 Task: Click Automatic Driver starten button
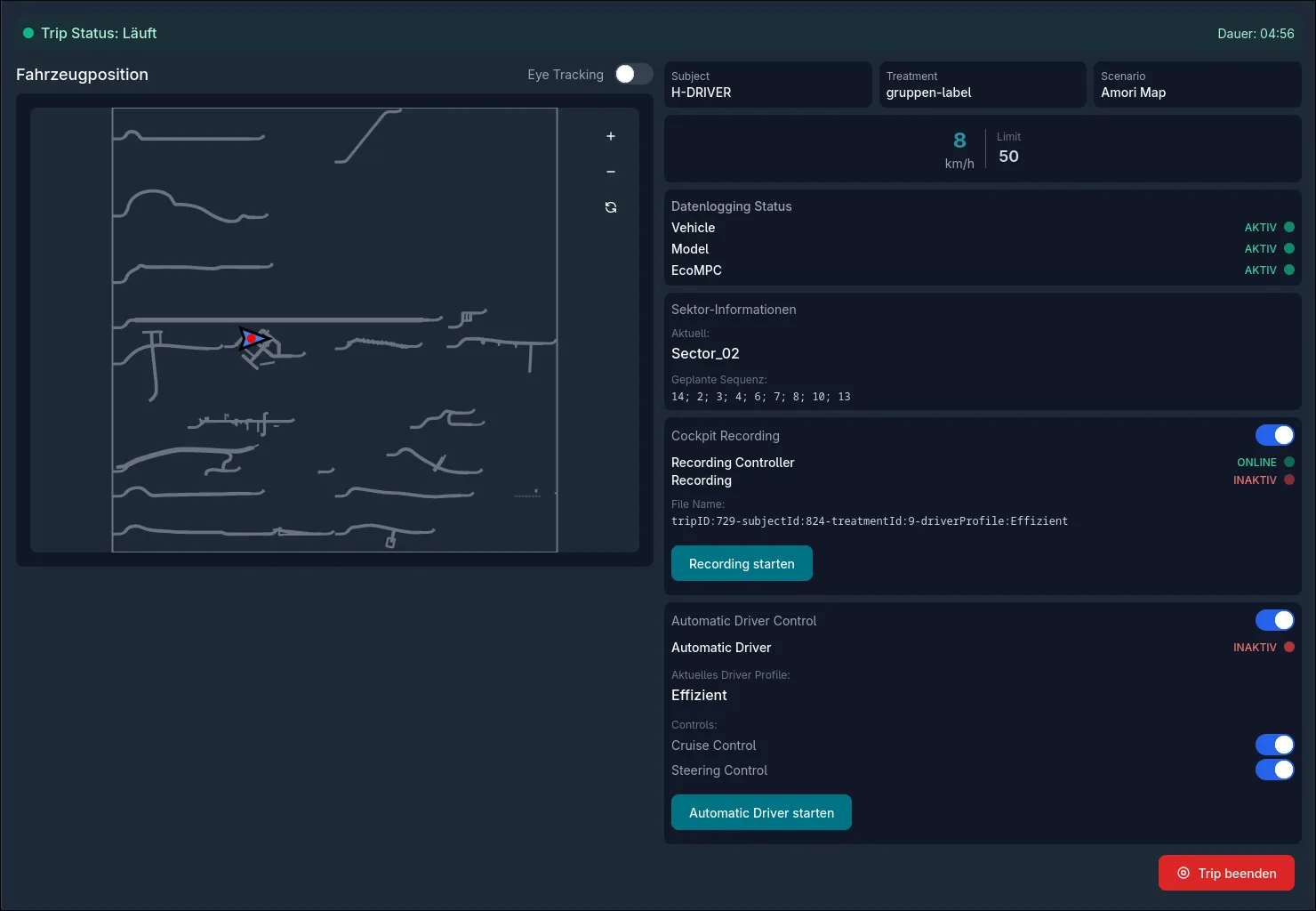pos(761,812)
